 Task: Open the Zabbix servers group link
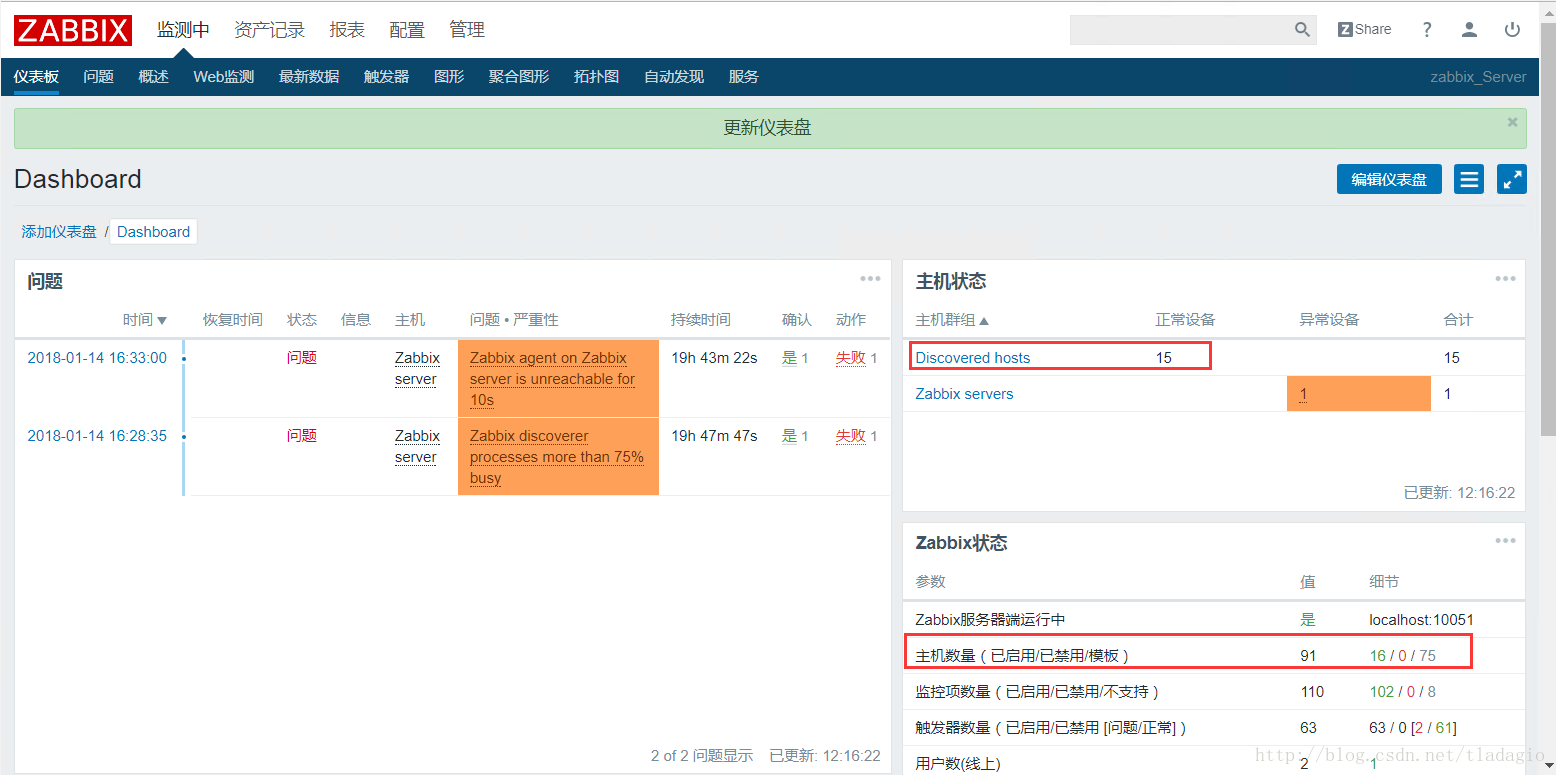[964, 394]
